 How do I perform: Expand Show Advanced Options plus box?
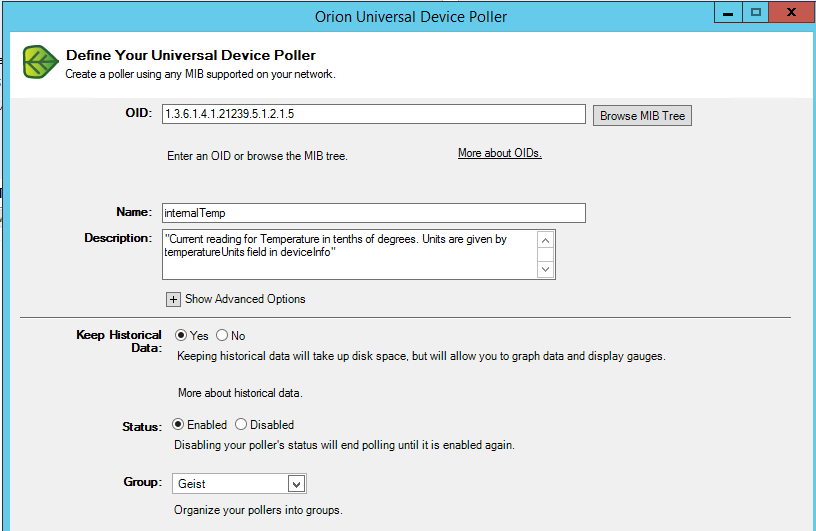pos(173,299)
